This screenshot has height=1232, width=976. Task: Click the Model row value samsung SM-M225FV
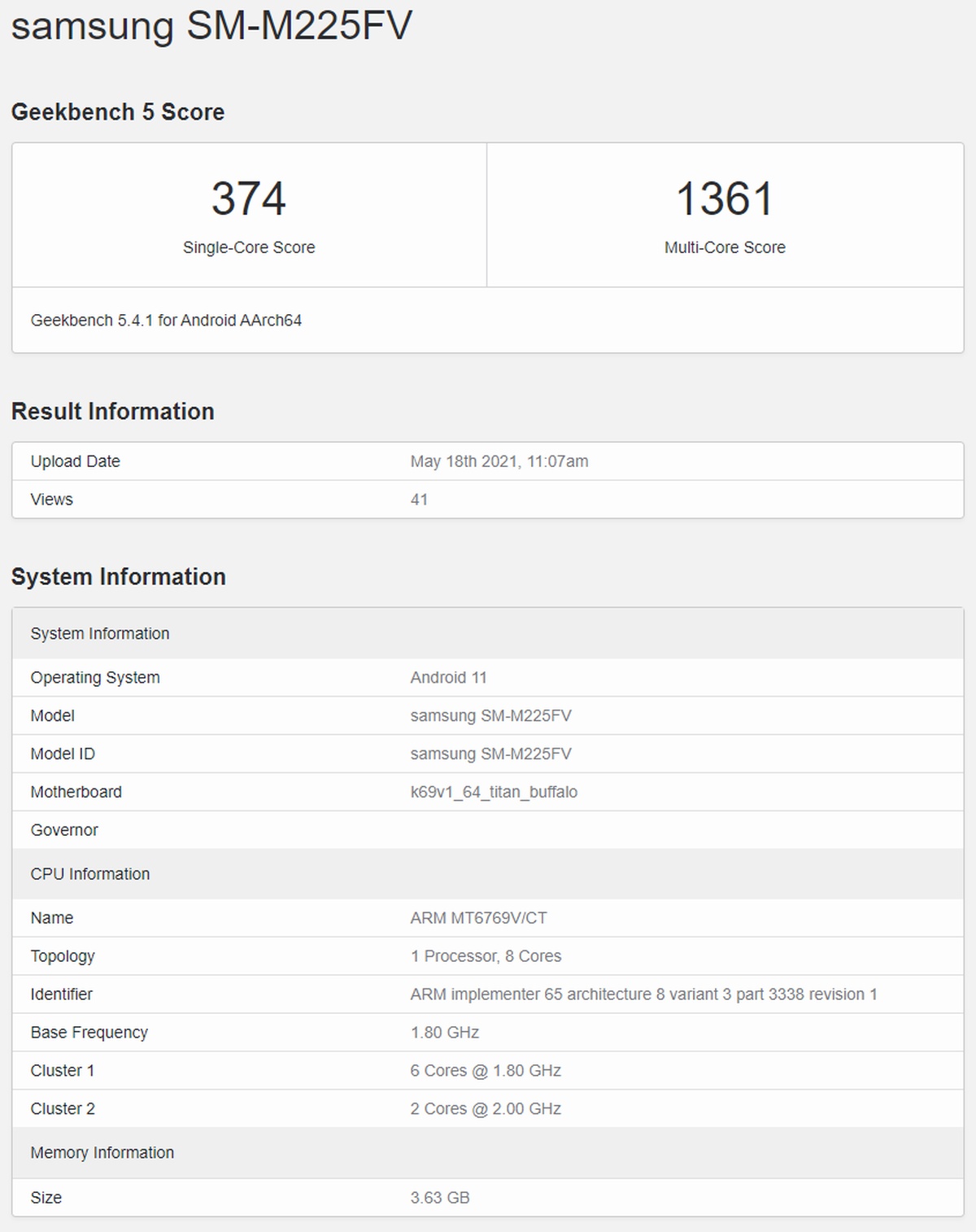[x=490, y=716]
